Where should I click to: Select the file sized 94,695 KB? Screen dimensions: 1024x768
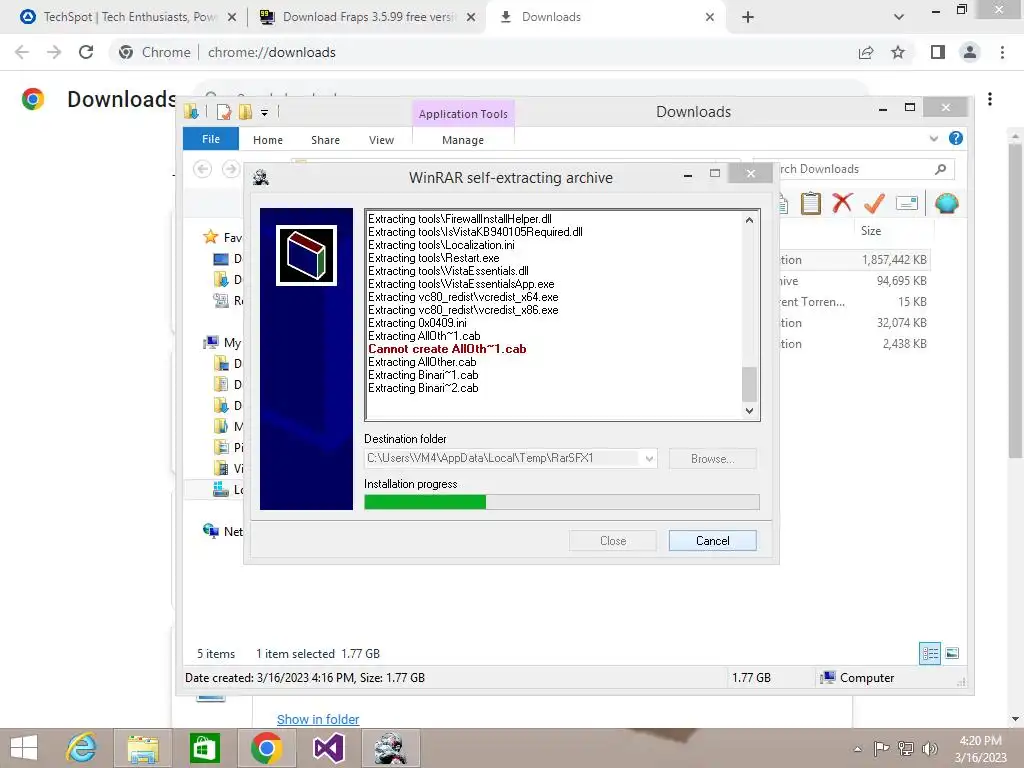[901, 281]
